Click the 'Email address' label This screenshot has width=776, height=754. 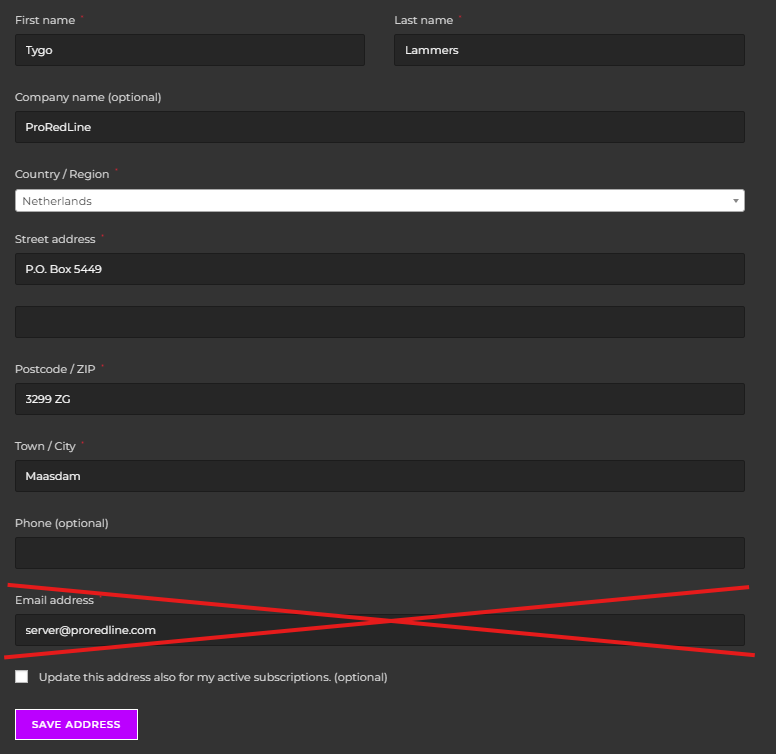click(54, 600)
